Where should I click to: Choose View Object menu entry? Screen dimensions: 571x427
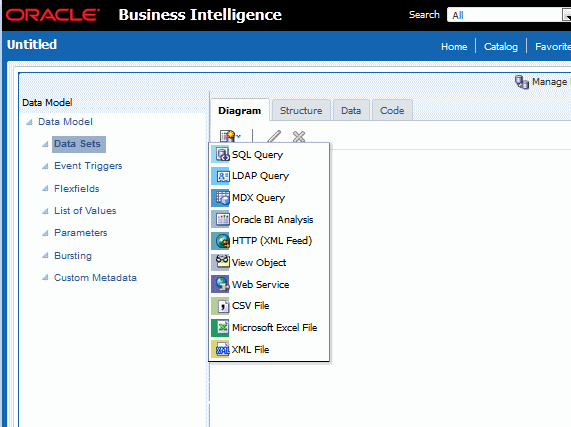click(x=269, y=262)
